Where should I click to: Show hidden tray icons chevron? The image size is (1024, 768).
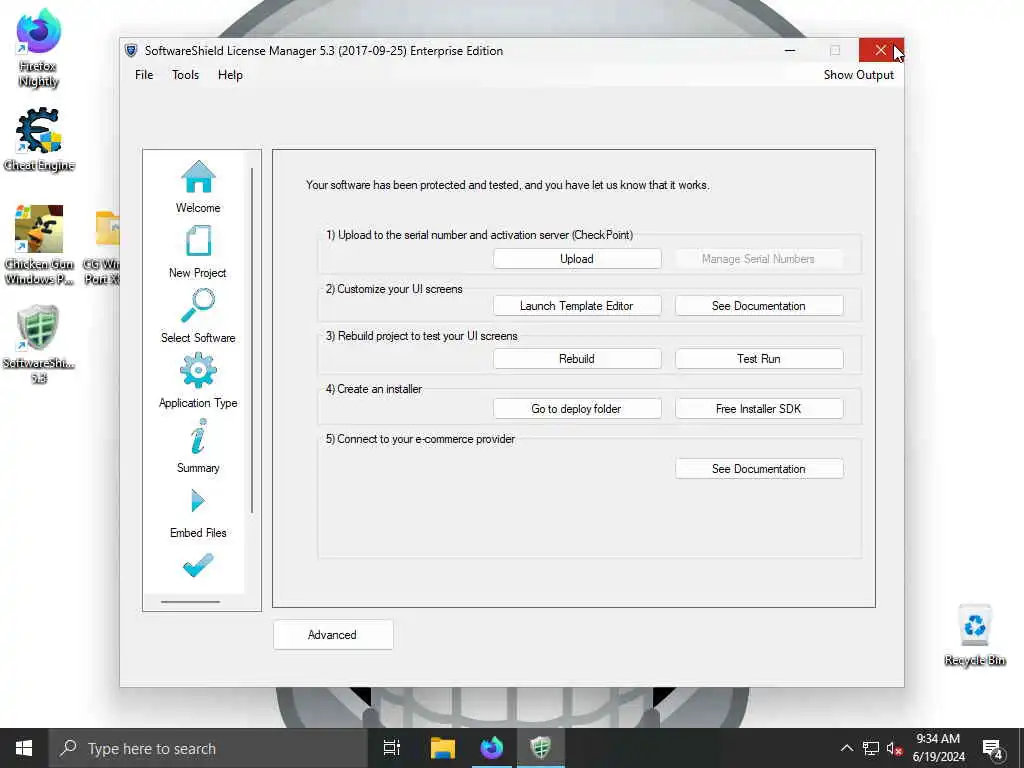[847, 748]
